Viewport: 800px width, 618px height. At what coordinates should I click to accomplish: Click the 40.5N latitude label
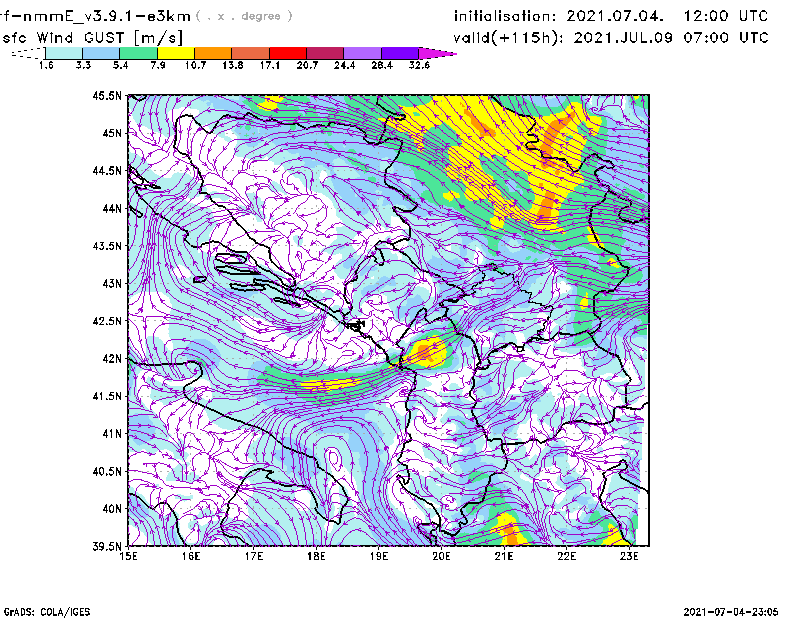tap(107, 471)
